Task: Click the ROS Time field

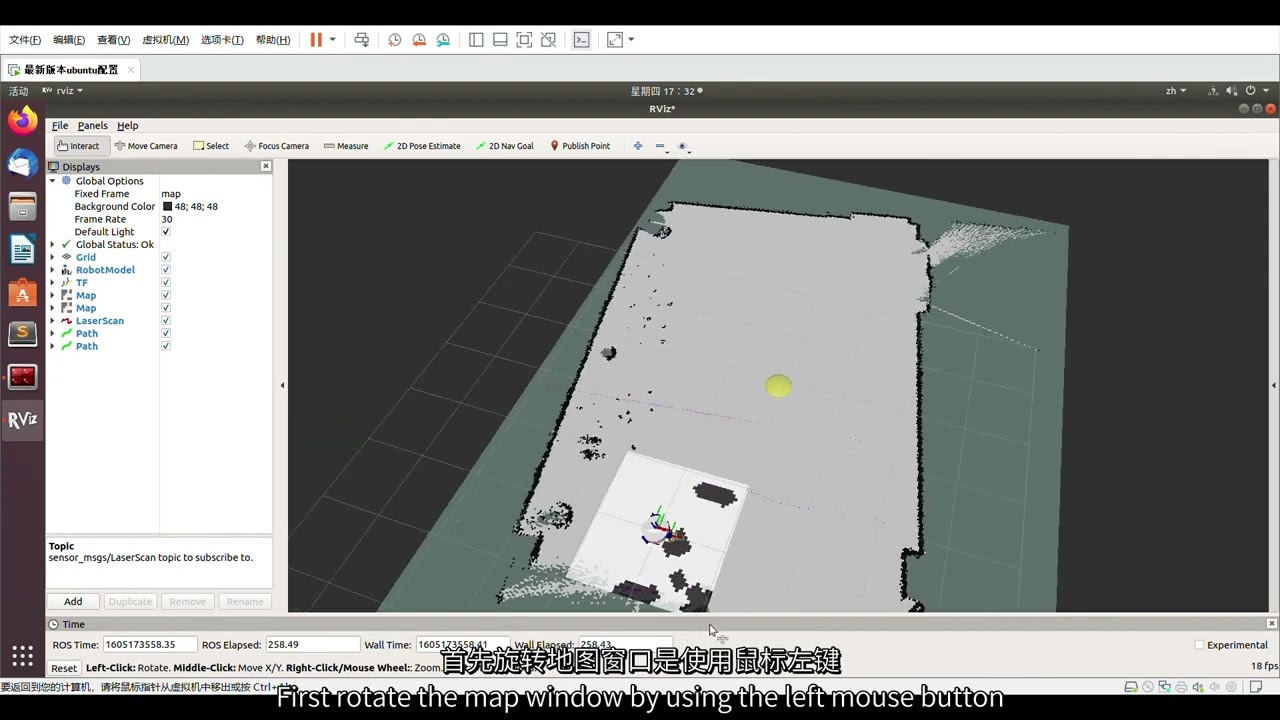Action: 149,645
